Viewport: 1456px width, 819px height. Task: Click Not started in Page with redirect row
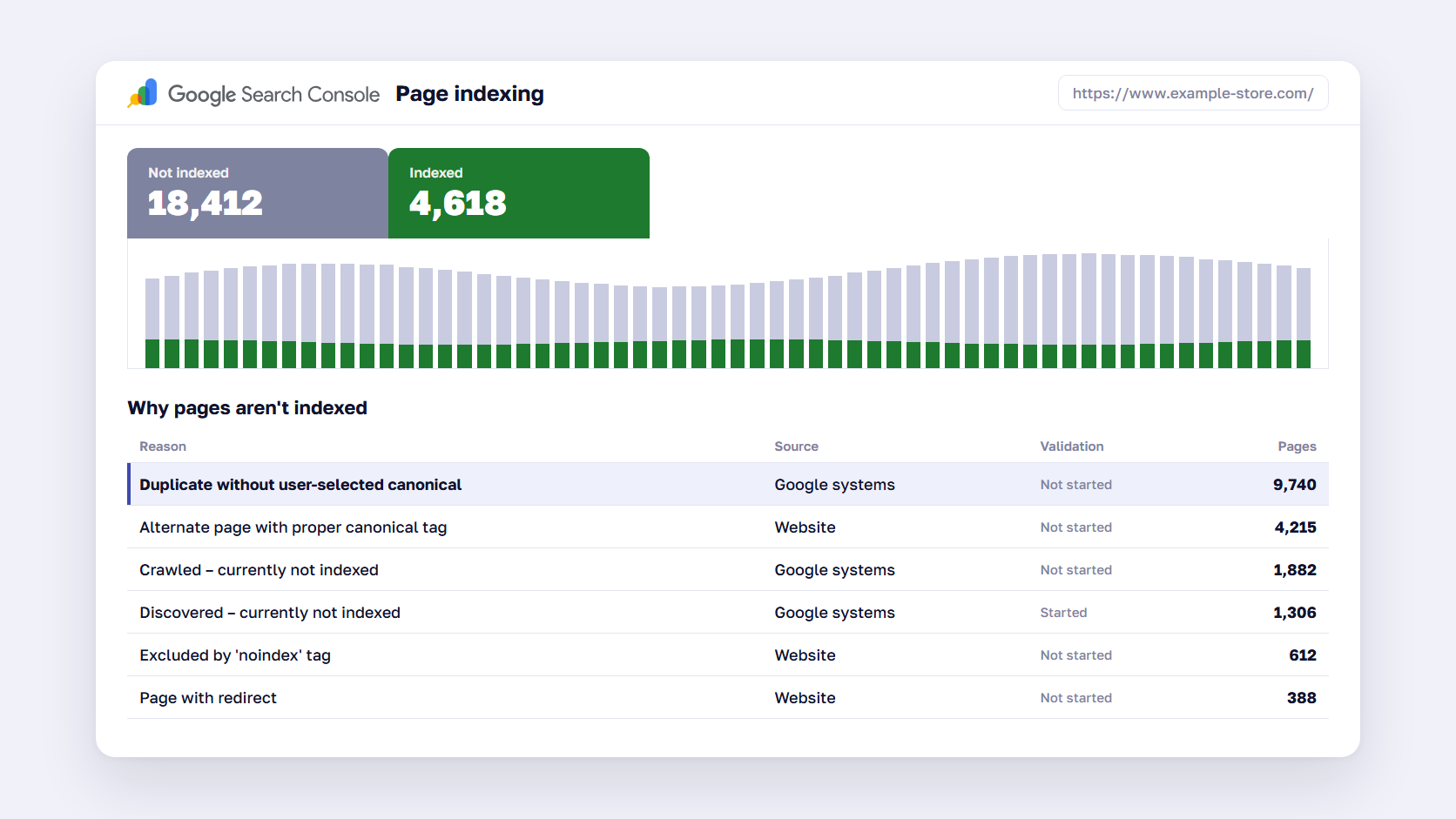[1076, 698]
